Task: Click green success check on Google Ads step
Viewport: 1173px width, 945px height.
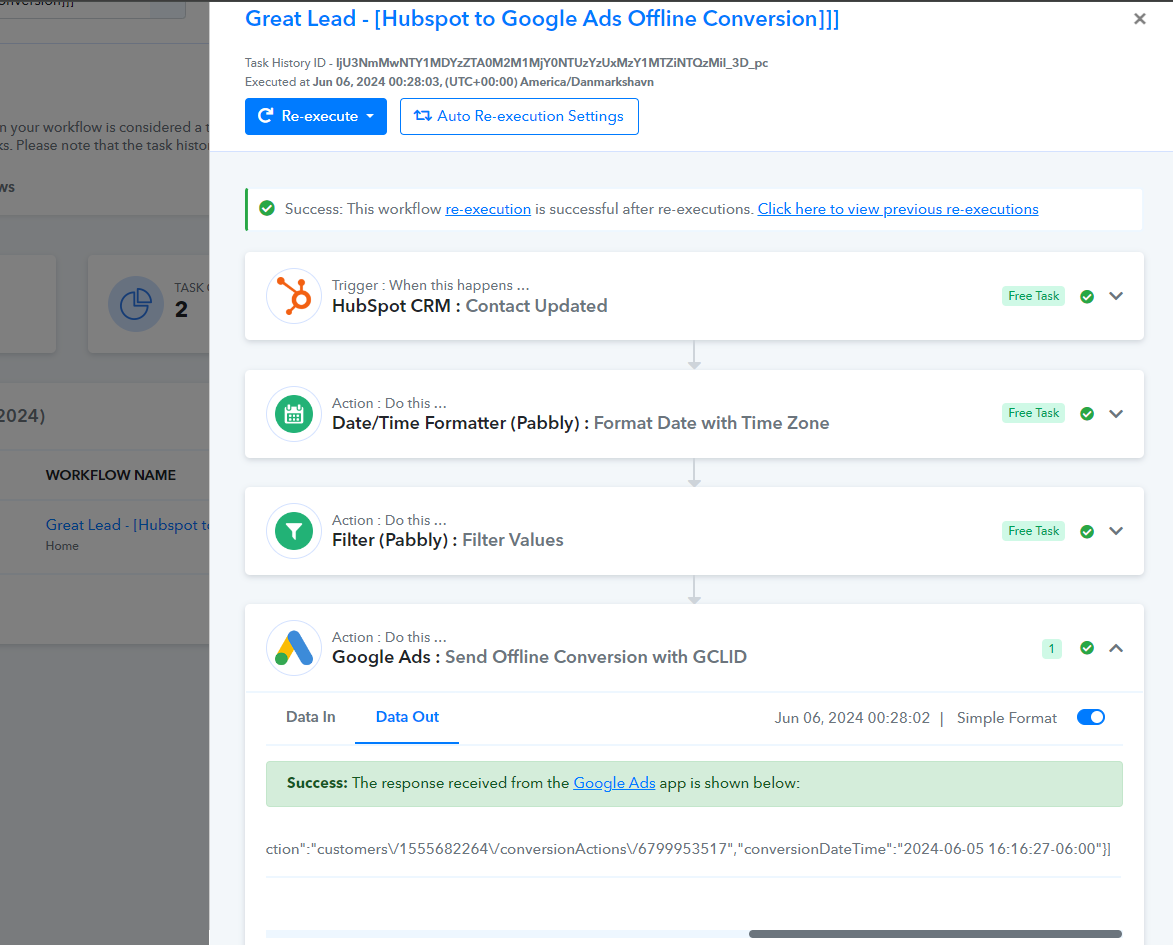Action: 1087,648
